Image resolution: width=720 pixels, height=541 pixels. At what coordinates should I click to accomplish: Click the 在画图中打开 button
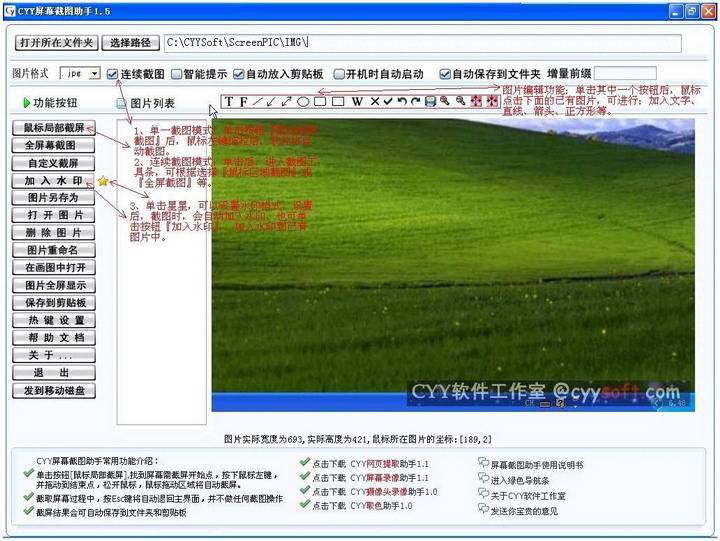point(53,267)
